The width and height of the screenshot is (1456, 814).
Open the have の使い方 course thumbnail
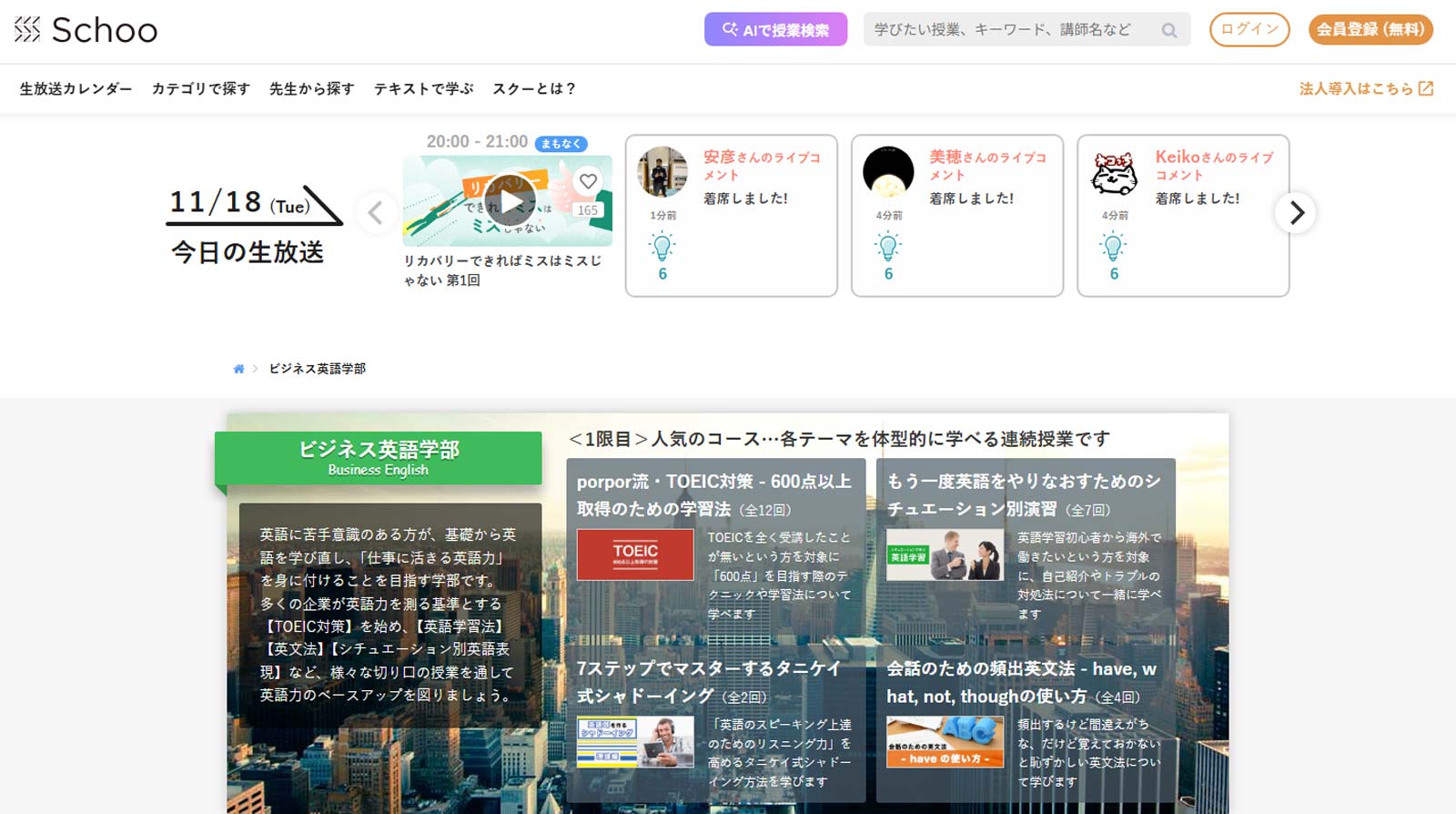[x=945, y=741]
